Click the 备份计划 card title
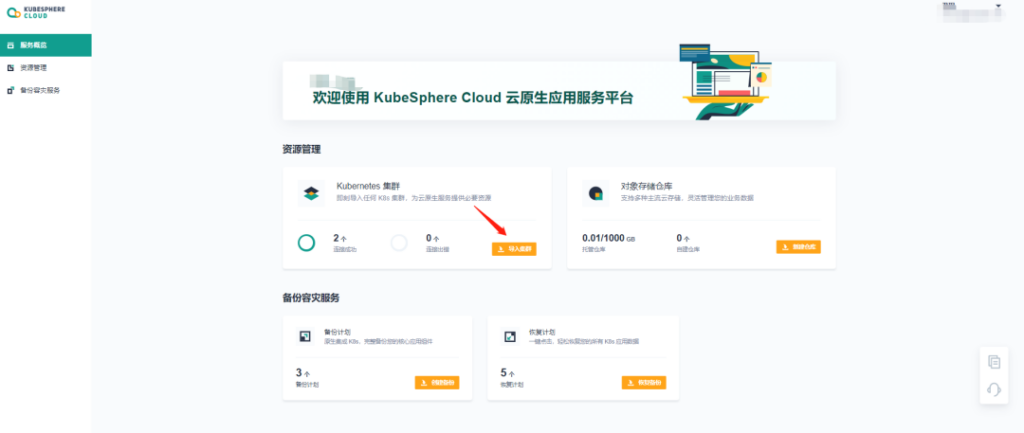The image size is (1024, 433). 337,332
